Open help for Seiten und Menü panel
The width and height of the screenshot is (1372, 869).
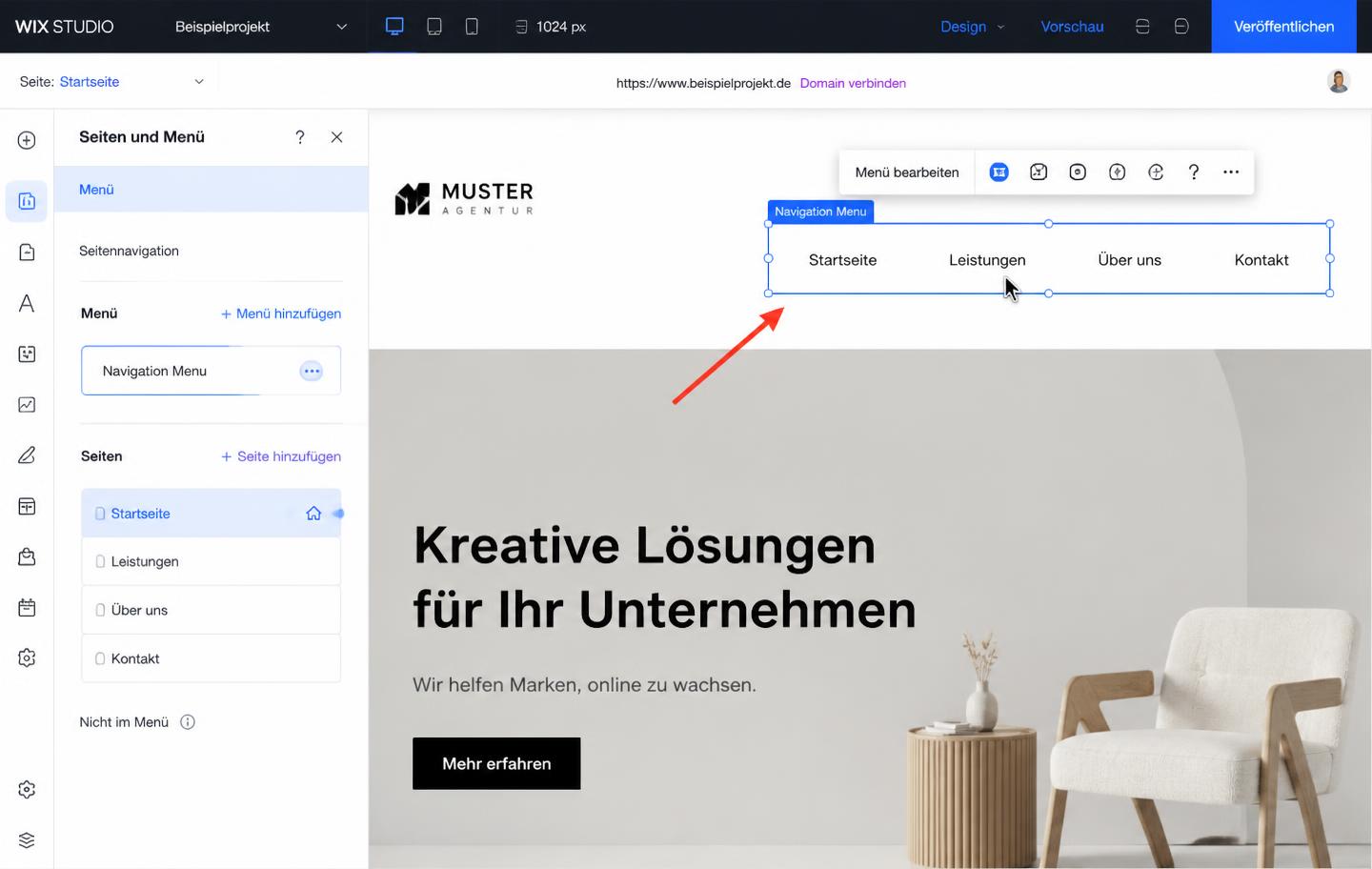[300, 137]
